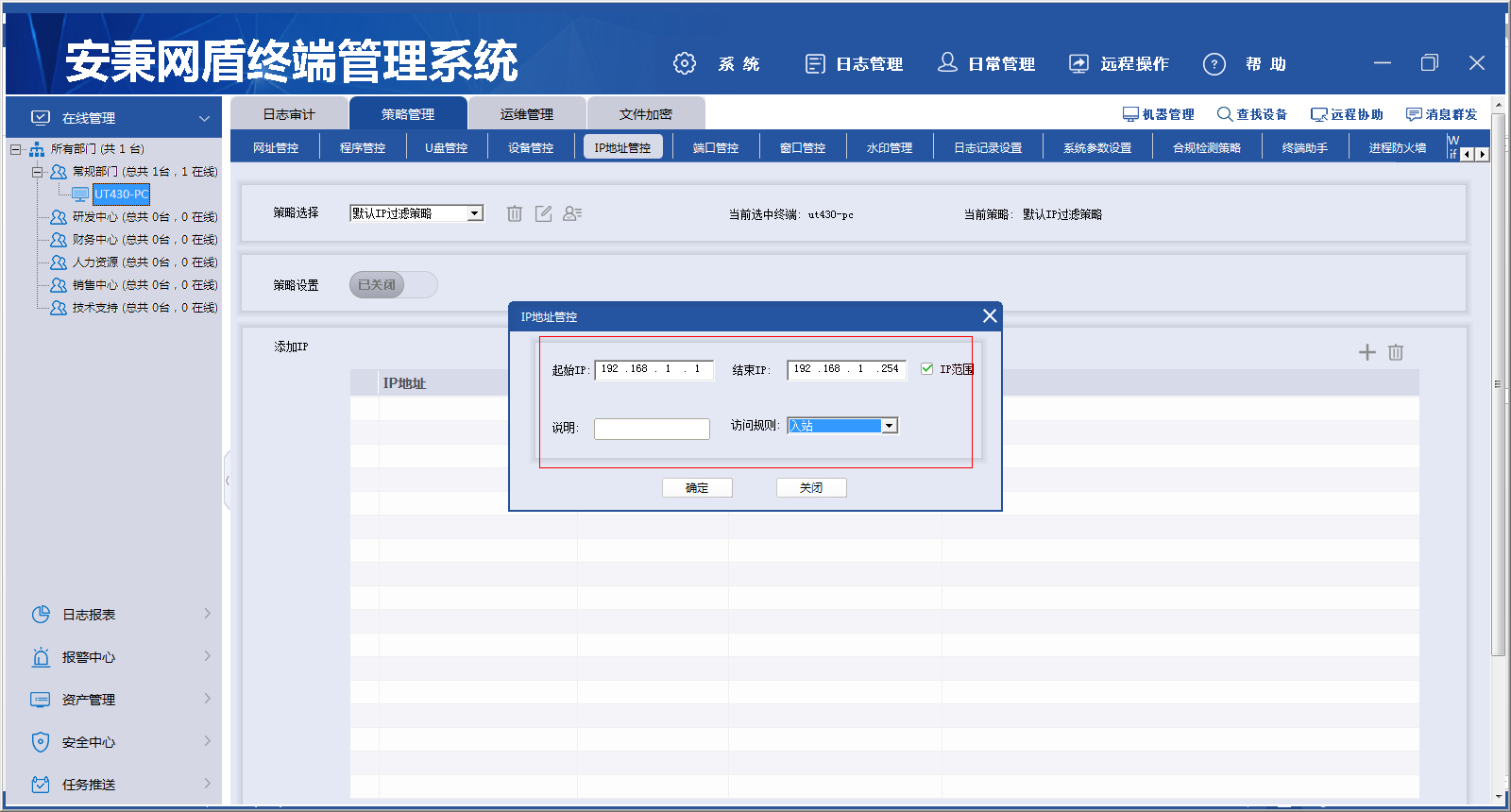Toggle the IP范围 checkbox

(927, 369)
